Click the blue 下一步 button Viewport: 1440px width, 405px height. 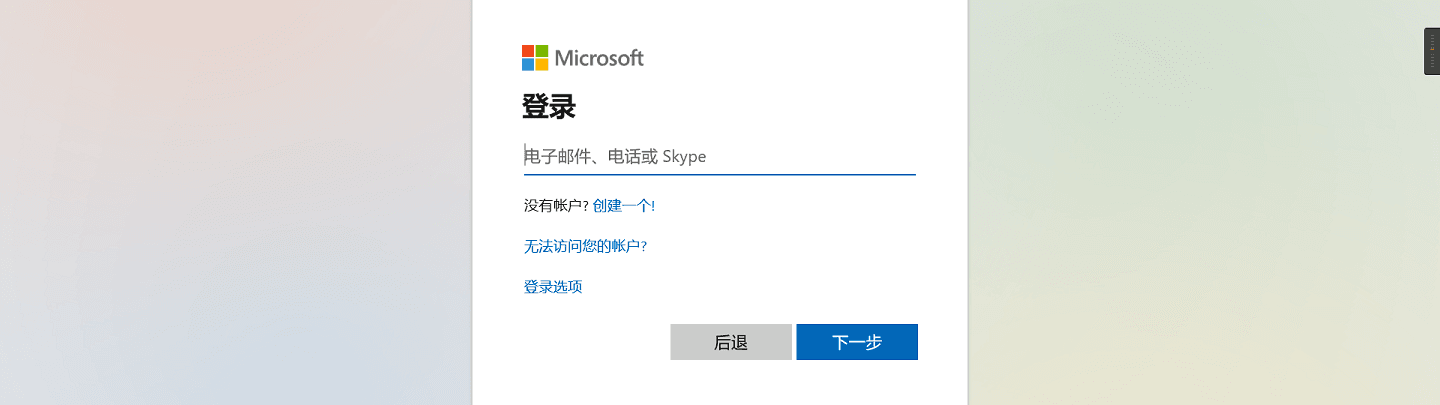[857, 342]
